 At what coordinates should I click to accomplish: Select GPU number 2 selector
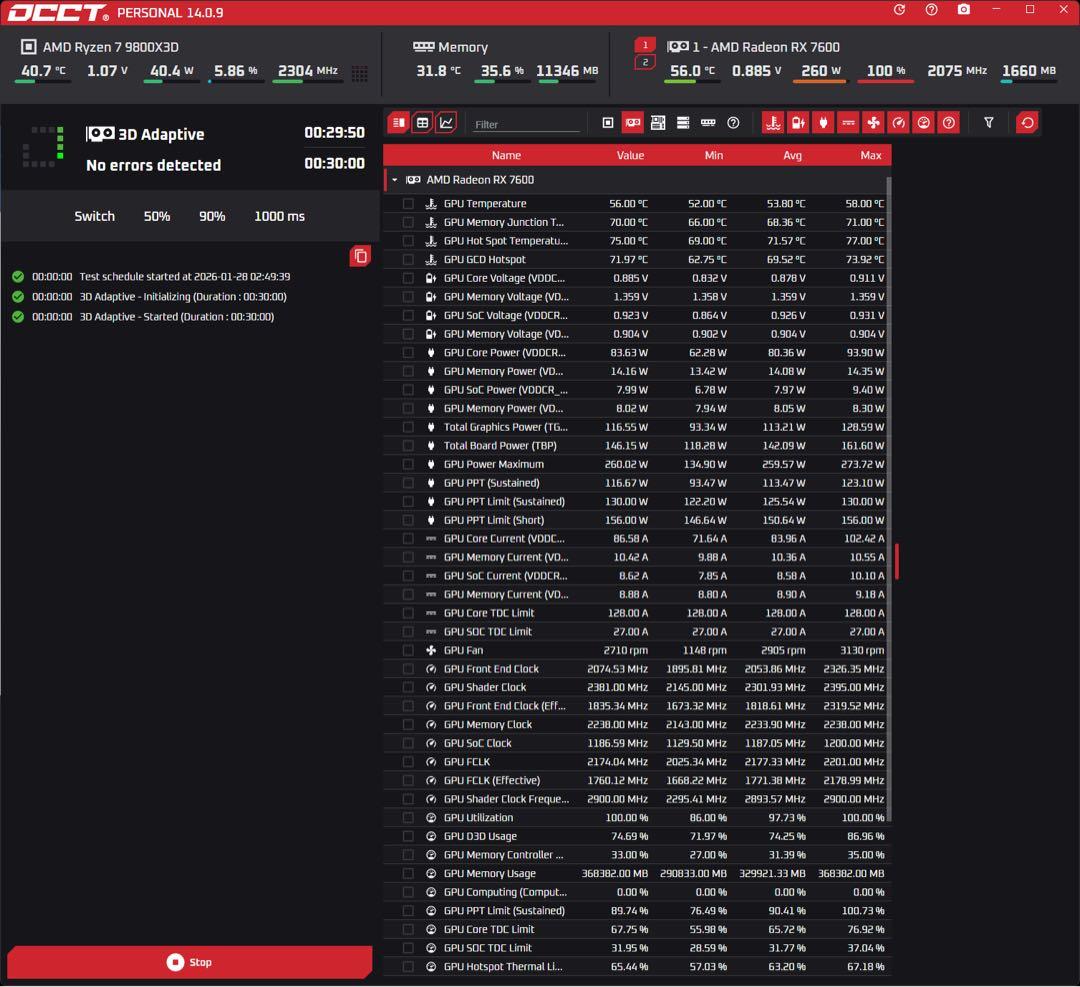pyautogui.click(x=645, y=63)
